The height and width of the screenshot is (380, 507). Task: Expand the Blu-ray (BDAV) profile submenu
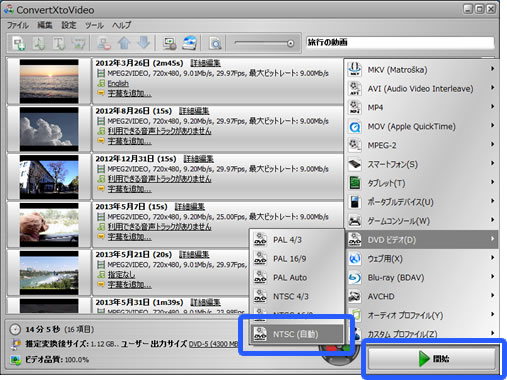click(422, 278)
